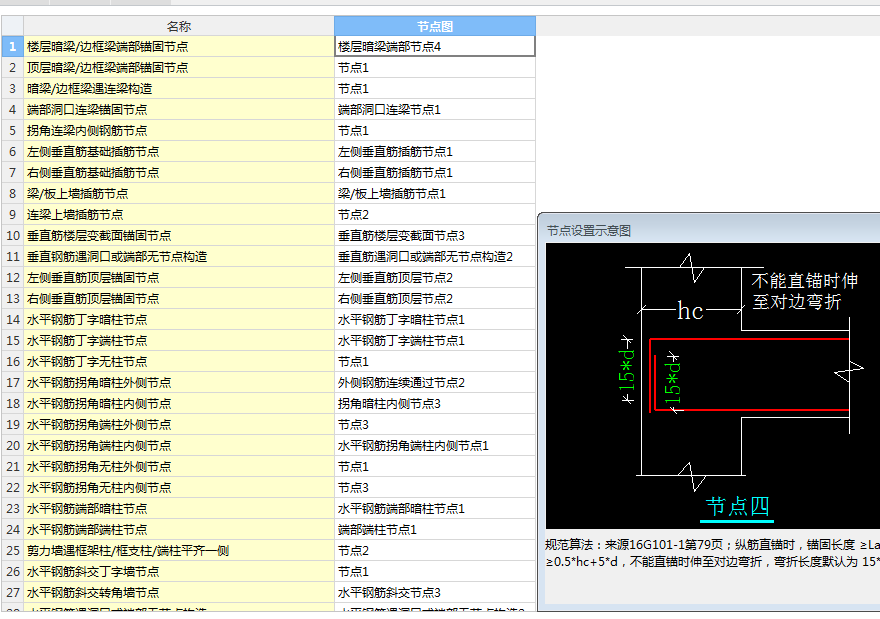Image resolution: width=880 pixels, height=619 pixels.
Task: Select row 7 右侧垂直筋基础插筋节点
Action: (x=179, y=173)
